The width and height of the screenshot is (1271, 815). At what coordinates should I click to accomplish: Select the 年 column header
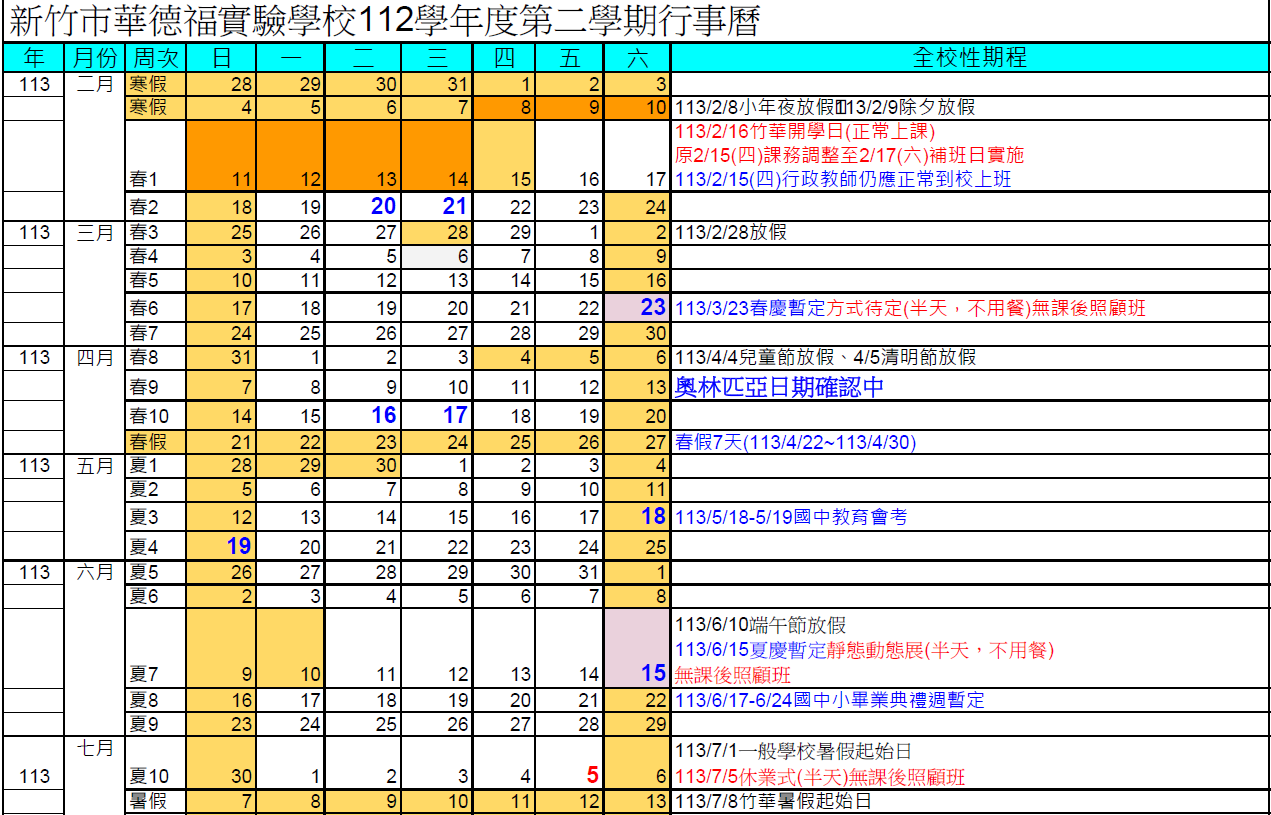click(x=34, y=58)
